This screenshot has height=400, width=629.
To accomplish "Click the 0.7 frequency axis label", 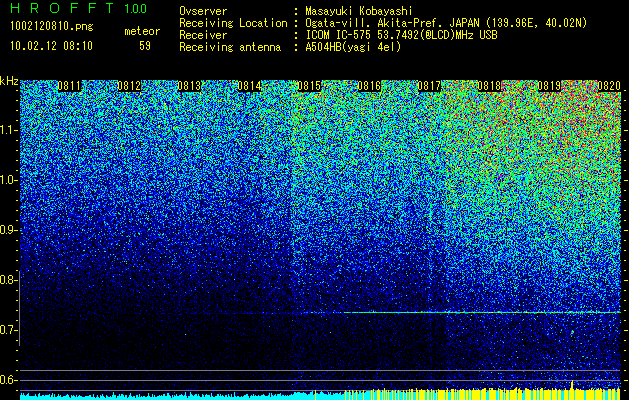I will (x=7, y=330).
